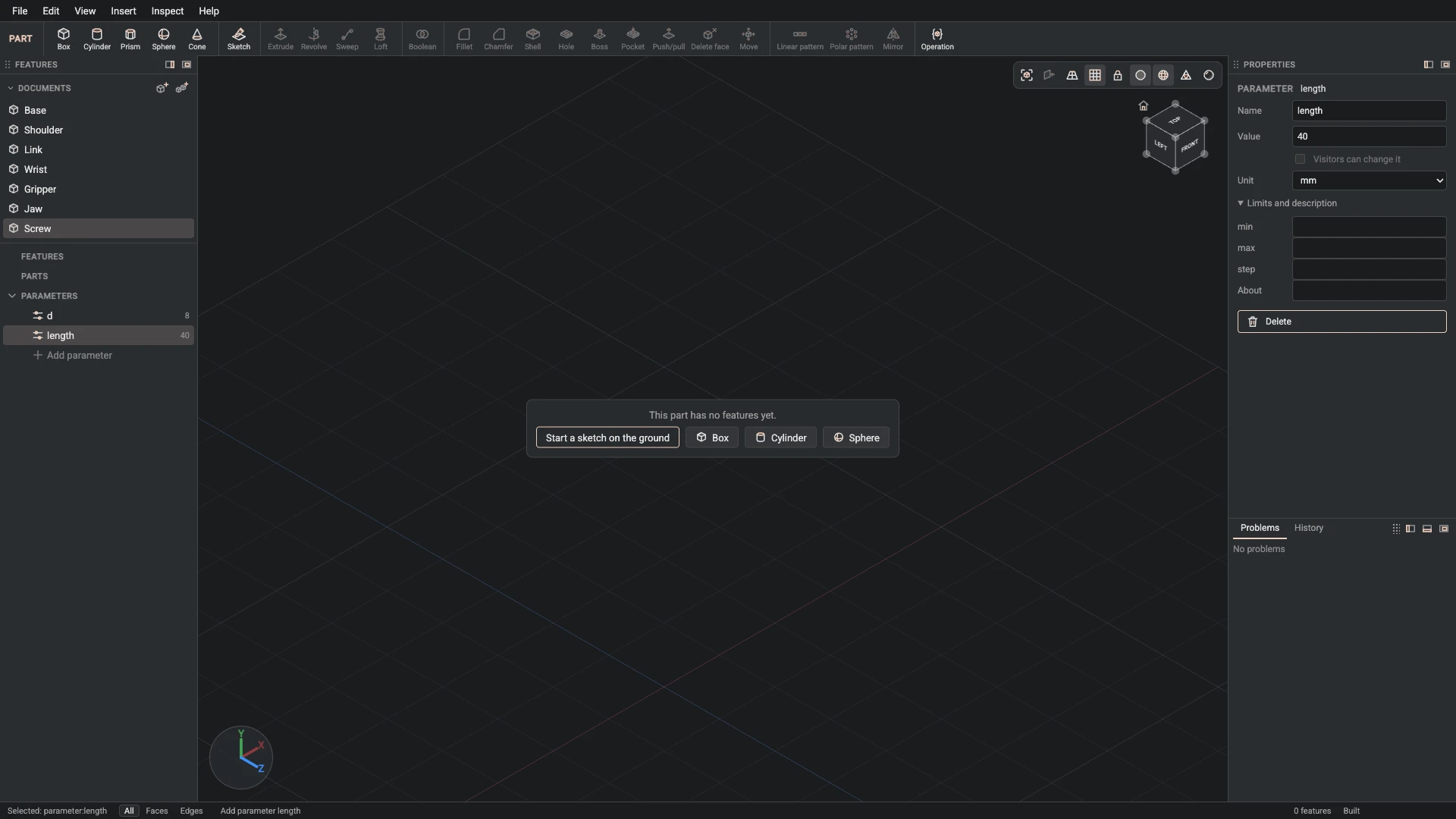Click the Polar pattern tool
The height and width of the screenshot is (819, 1456).
tap(852, 39)
